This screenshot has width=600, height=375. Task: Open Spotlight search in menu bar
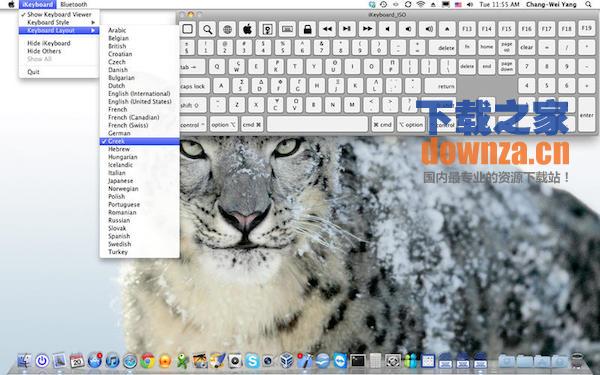coord(588,4)
